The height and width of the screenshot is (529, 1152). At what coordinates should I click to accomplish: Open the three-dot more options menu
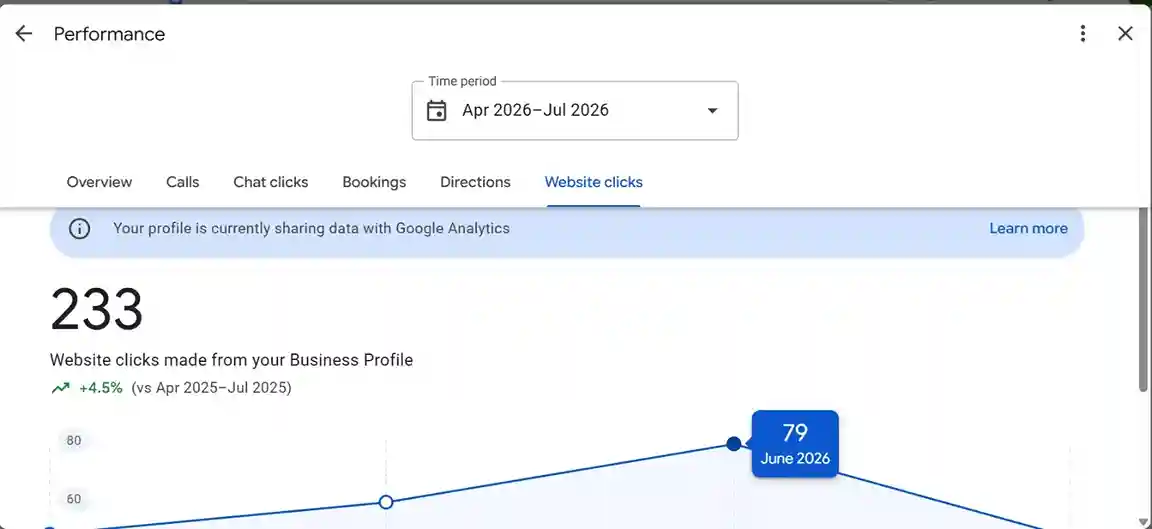pyautogui.click(x=1082, y=34)
